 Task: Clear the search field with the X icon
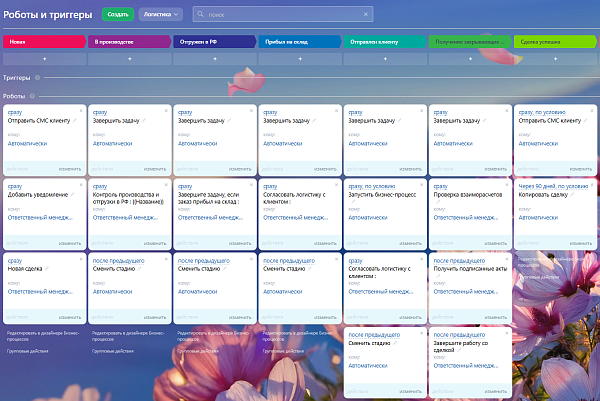click(x=366, y=14)
